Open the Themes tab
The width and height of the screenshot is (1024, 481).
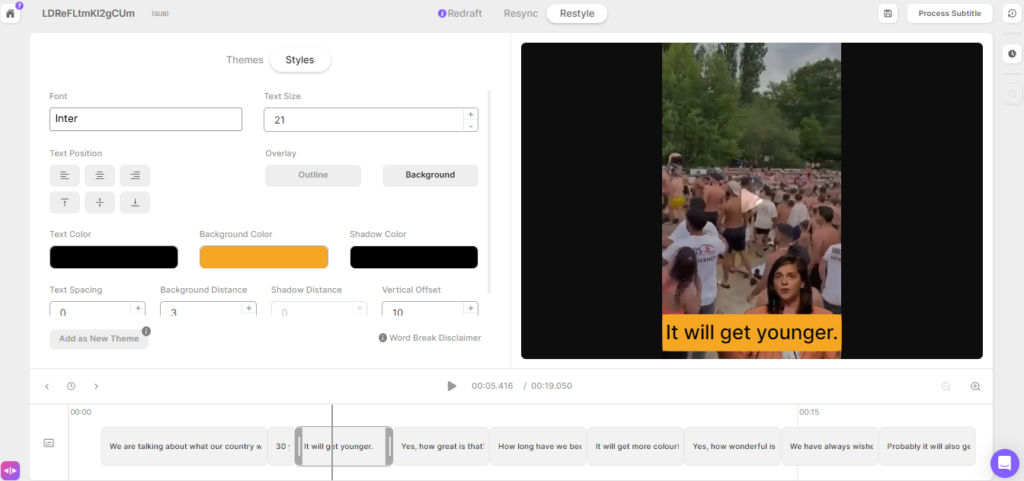(x=245, y=59)
